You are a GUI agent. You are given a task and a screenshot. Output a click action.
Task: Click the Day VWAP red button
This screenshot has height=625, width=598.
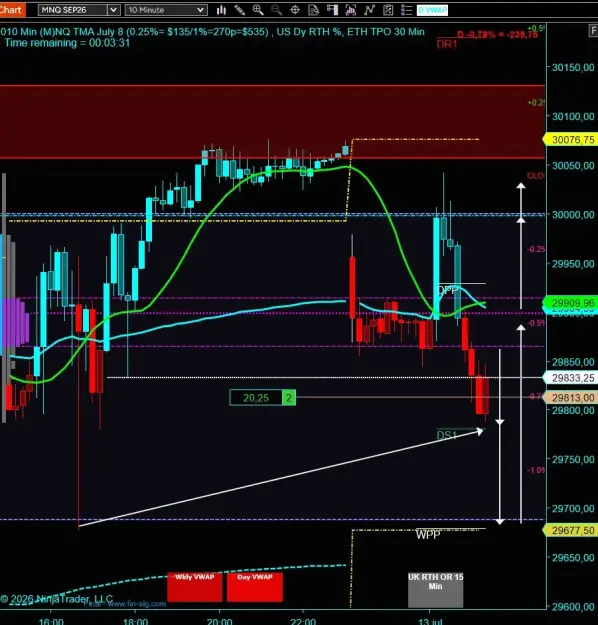point(255,587)
